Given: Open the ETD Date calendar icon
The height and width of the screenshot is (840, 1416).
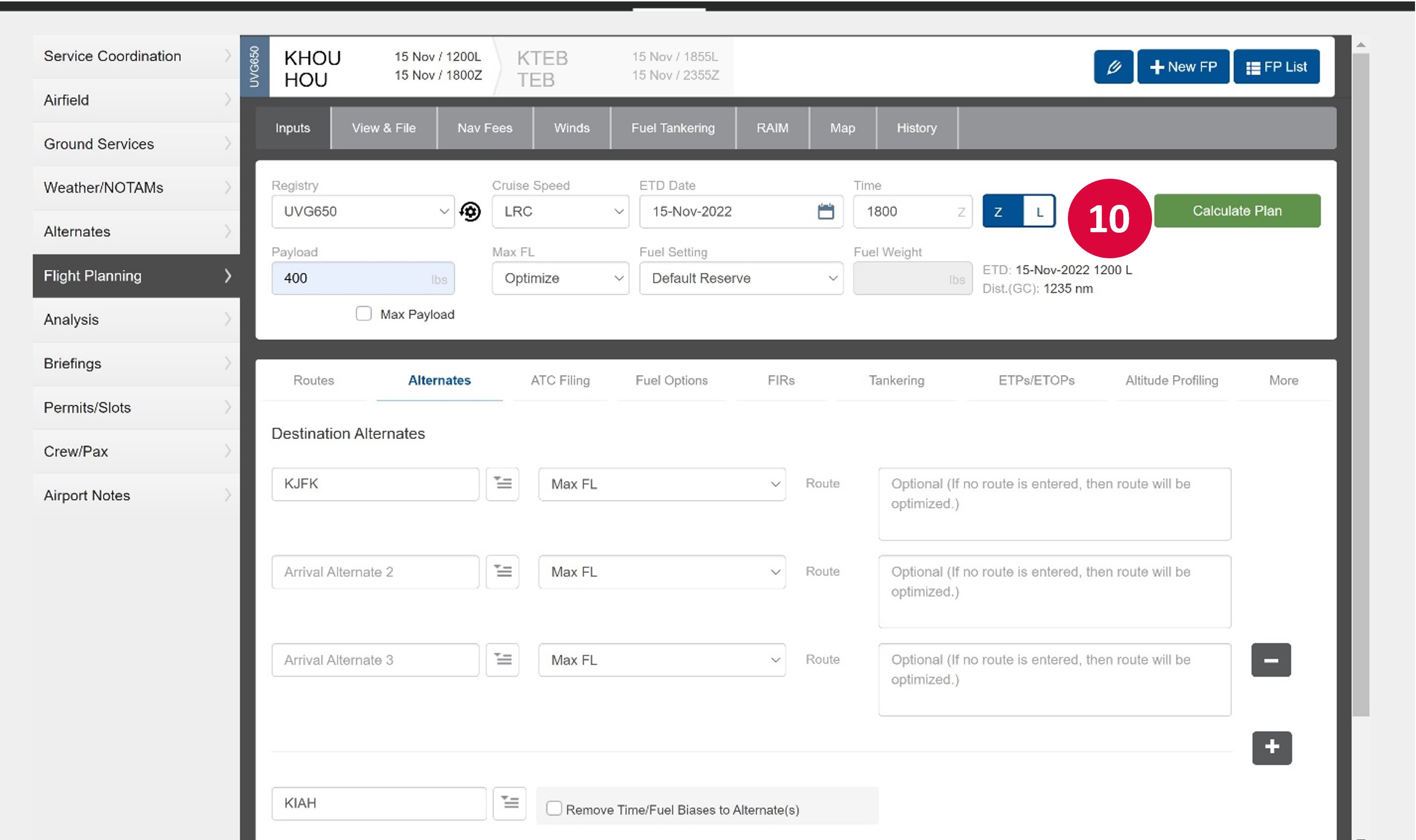Looking at the screenshot, I should pos(826,211).
